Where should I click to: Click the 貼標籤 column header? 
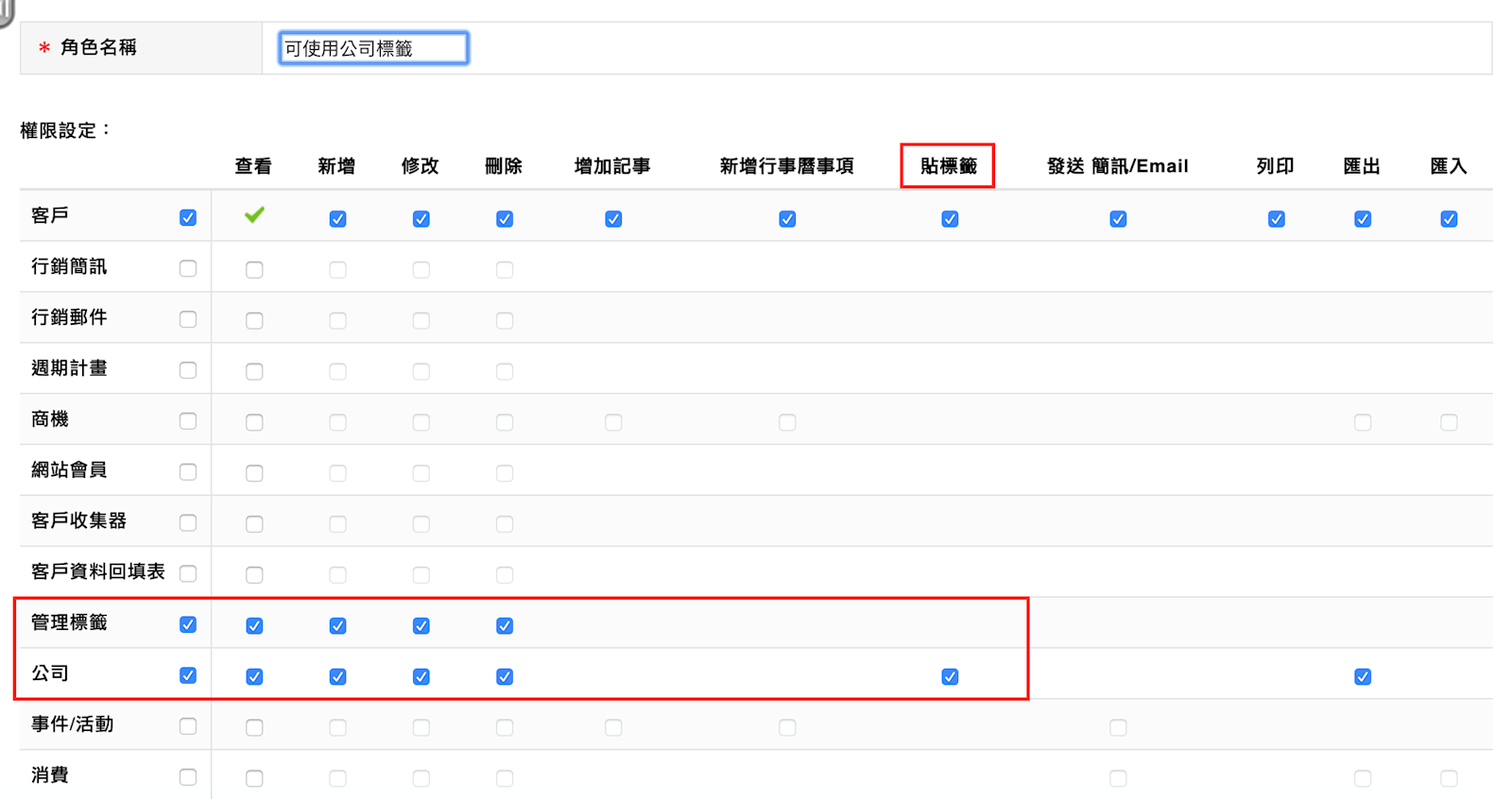[x=948, y=166]
